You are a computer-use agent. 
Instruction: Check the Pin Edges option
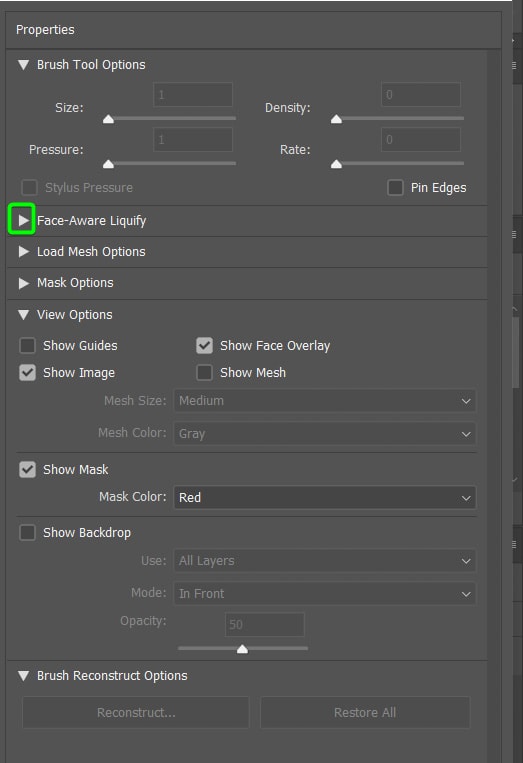coord(395,187)
